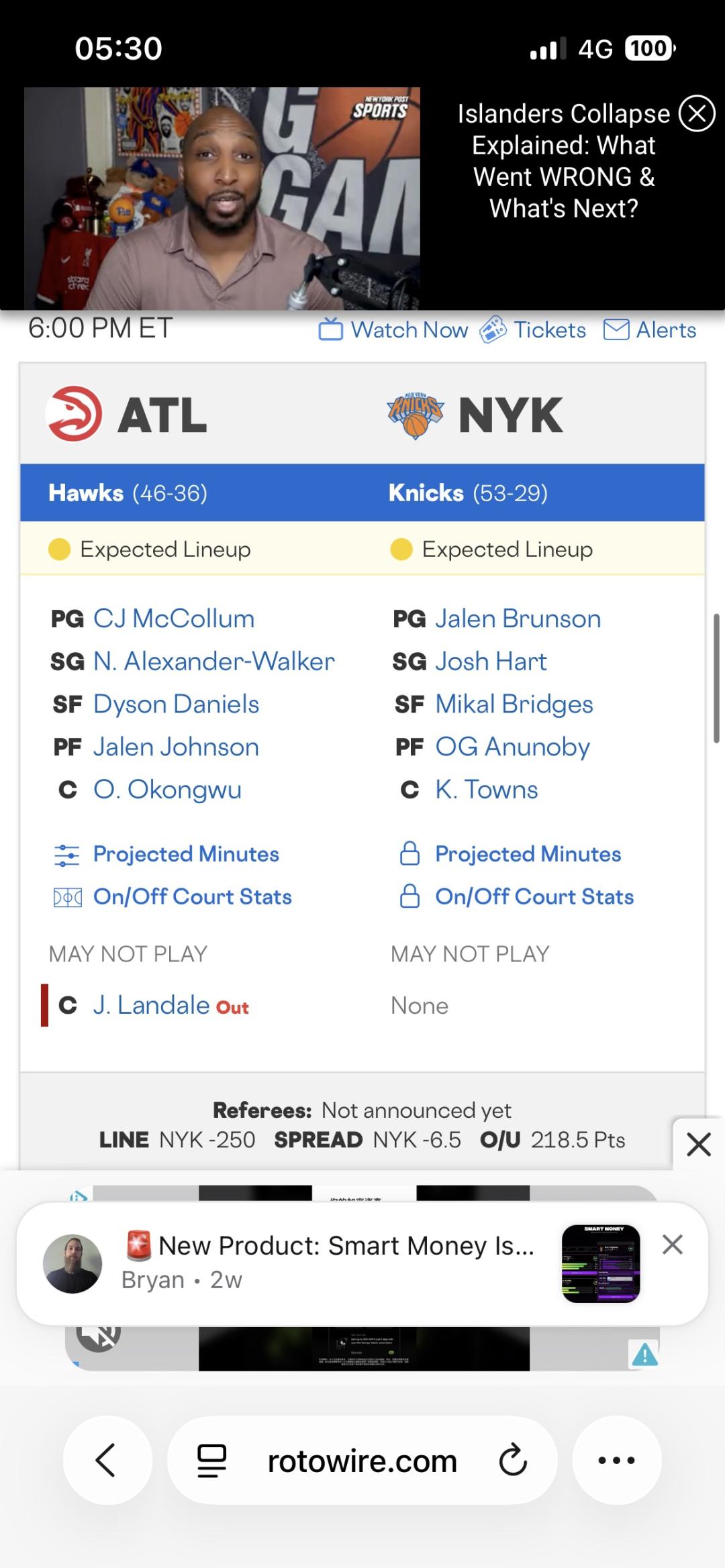This screenshot has width=725, height=1568.
Task: Tap locked Knicks Projected Minutes icon
Action: [x=409, y=854]
